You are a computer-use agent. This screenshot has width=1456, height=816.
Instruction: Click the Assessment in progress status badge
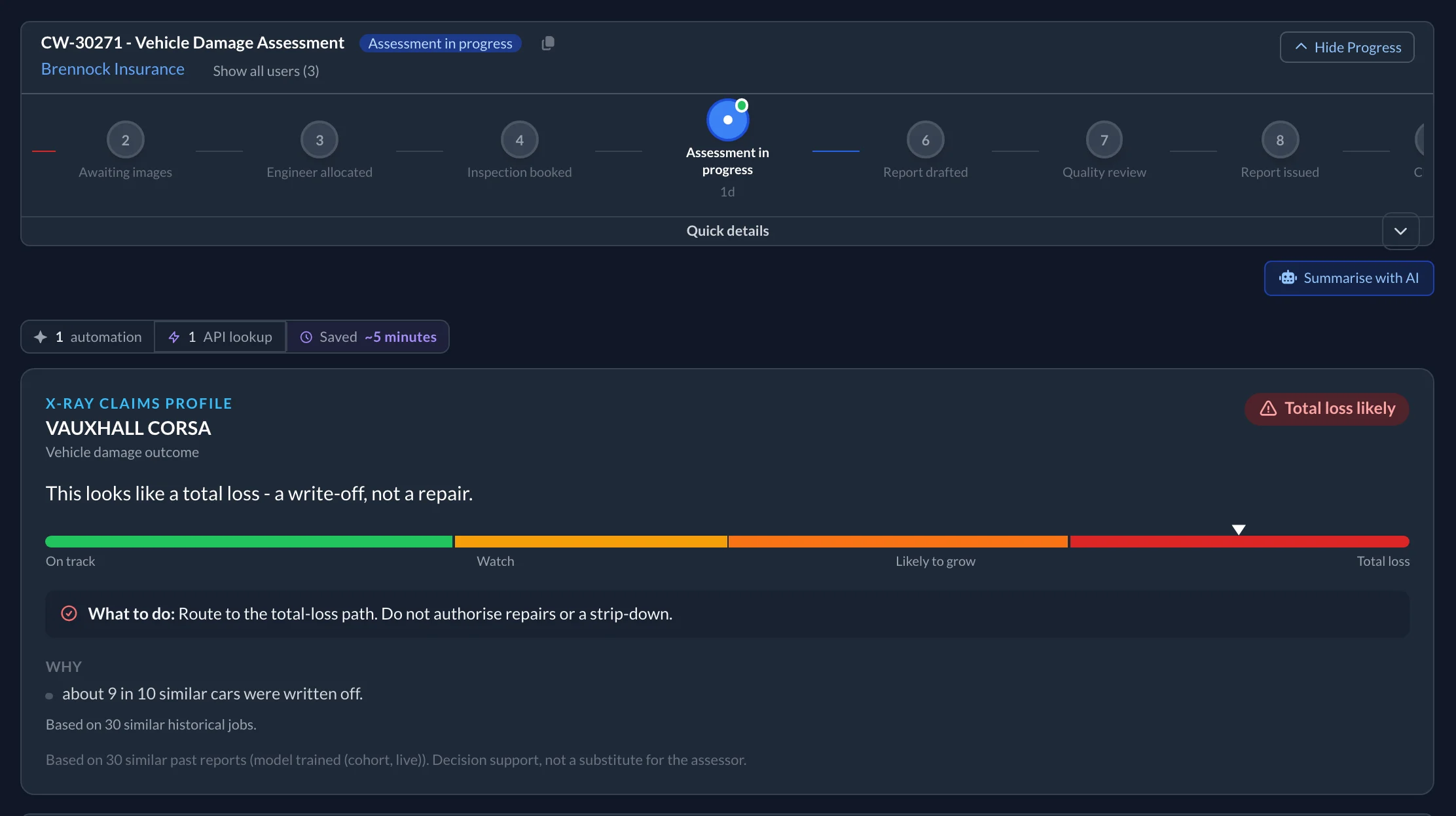coord(440,43)
